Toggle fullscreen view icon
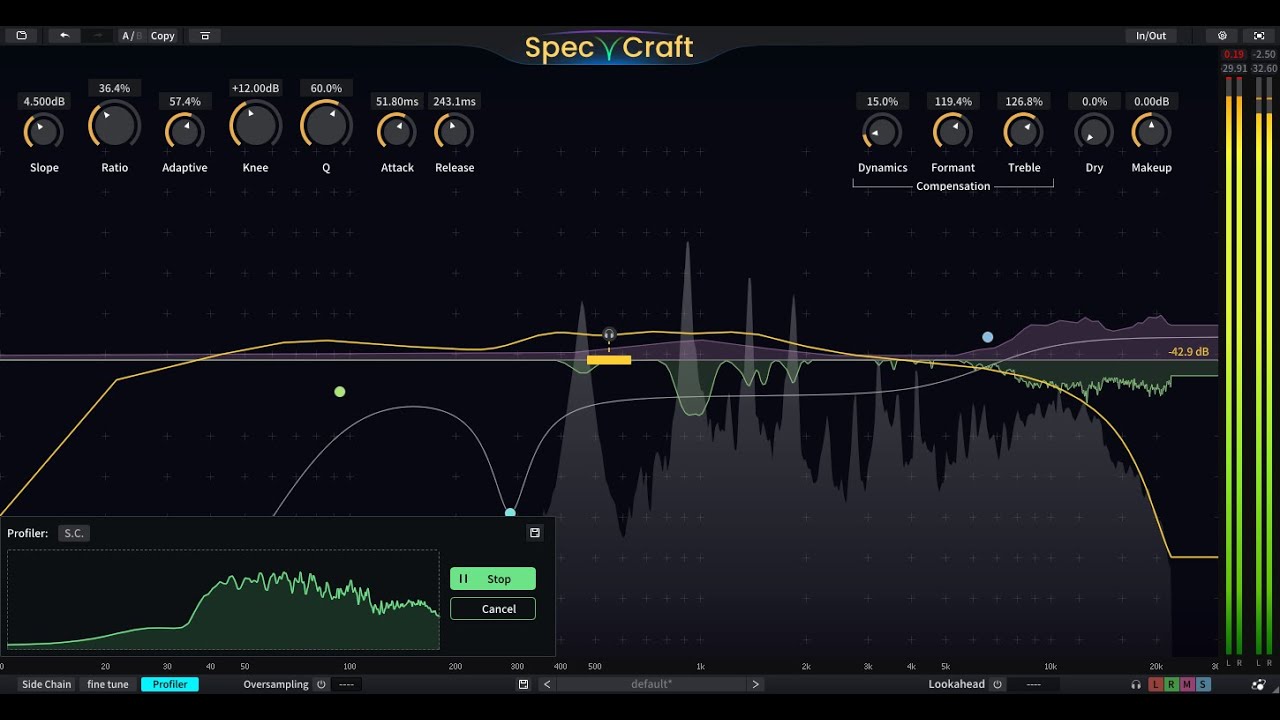 point(1259,35)
